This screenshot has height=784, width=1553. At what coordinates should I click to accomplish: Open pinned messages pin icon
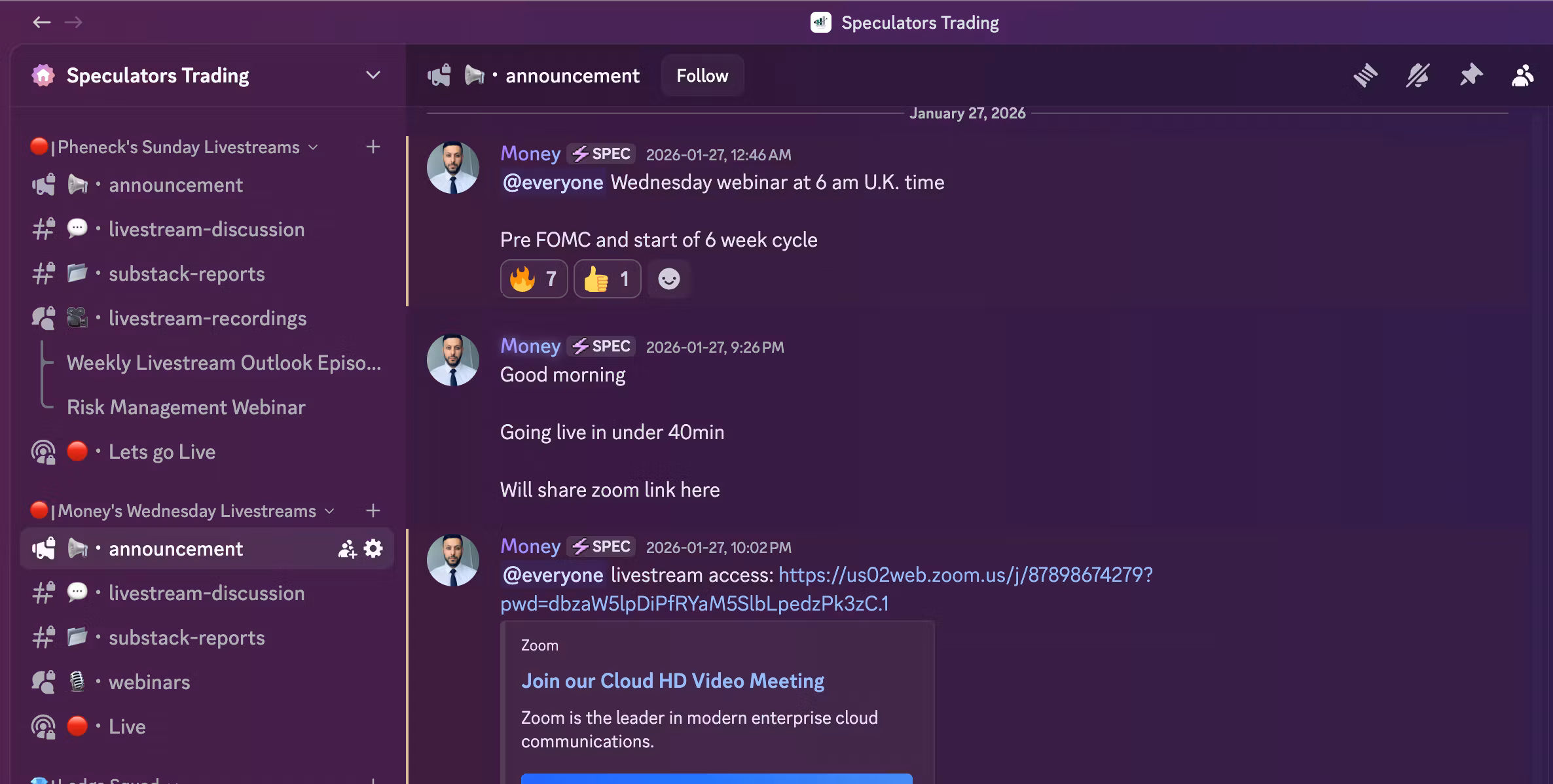point(1471,75)
